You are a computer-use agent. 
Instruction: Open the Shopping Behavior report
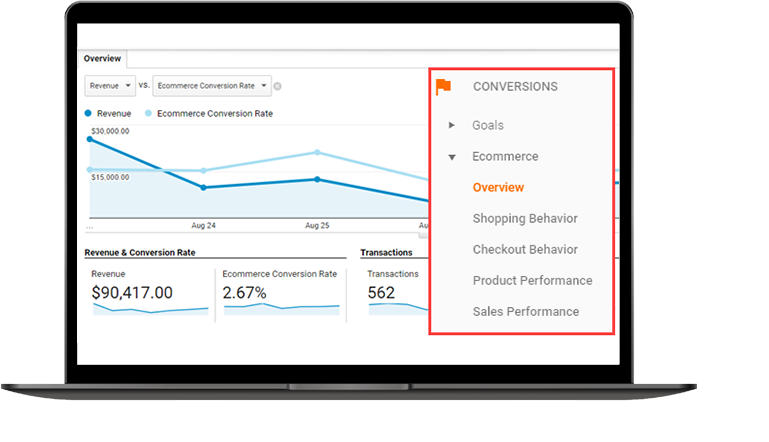pyautogui.click(x=525, y=219)
